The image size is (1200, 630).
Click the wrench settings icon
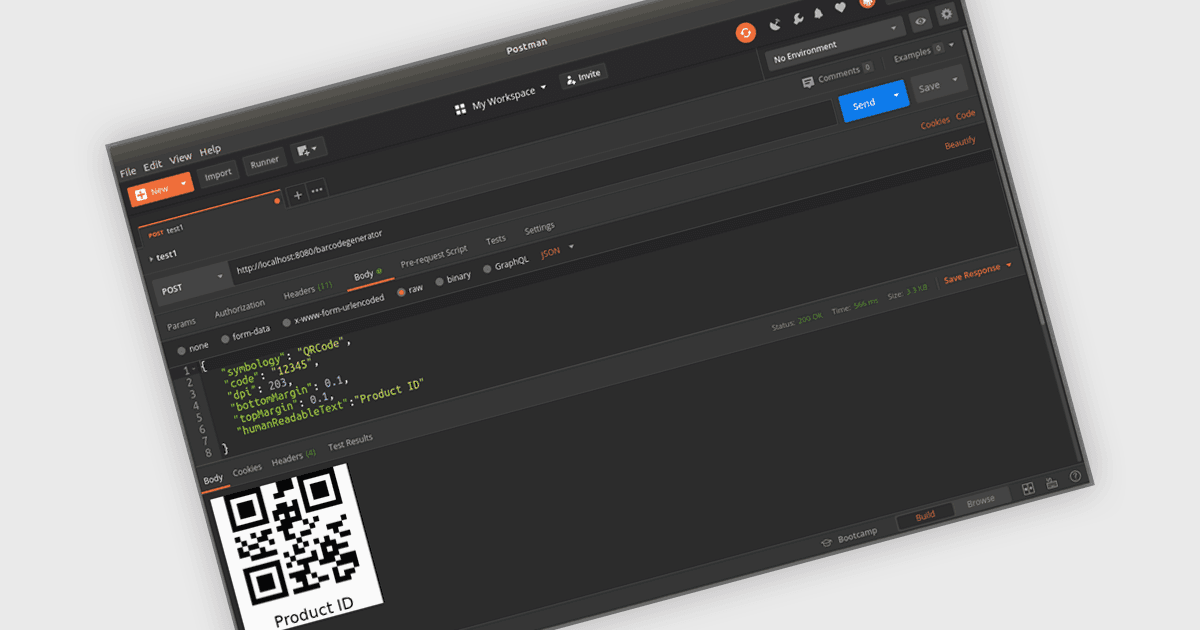click(x=798, y=19)
